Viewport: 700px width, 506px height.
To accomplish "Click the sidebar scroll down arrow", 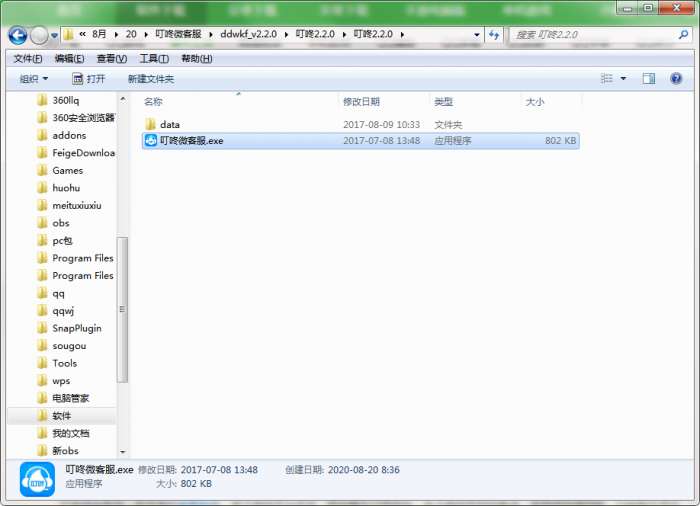I will coord(123,452).
